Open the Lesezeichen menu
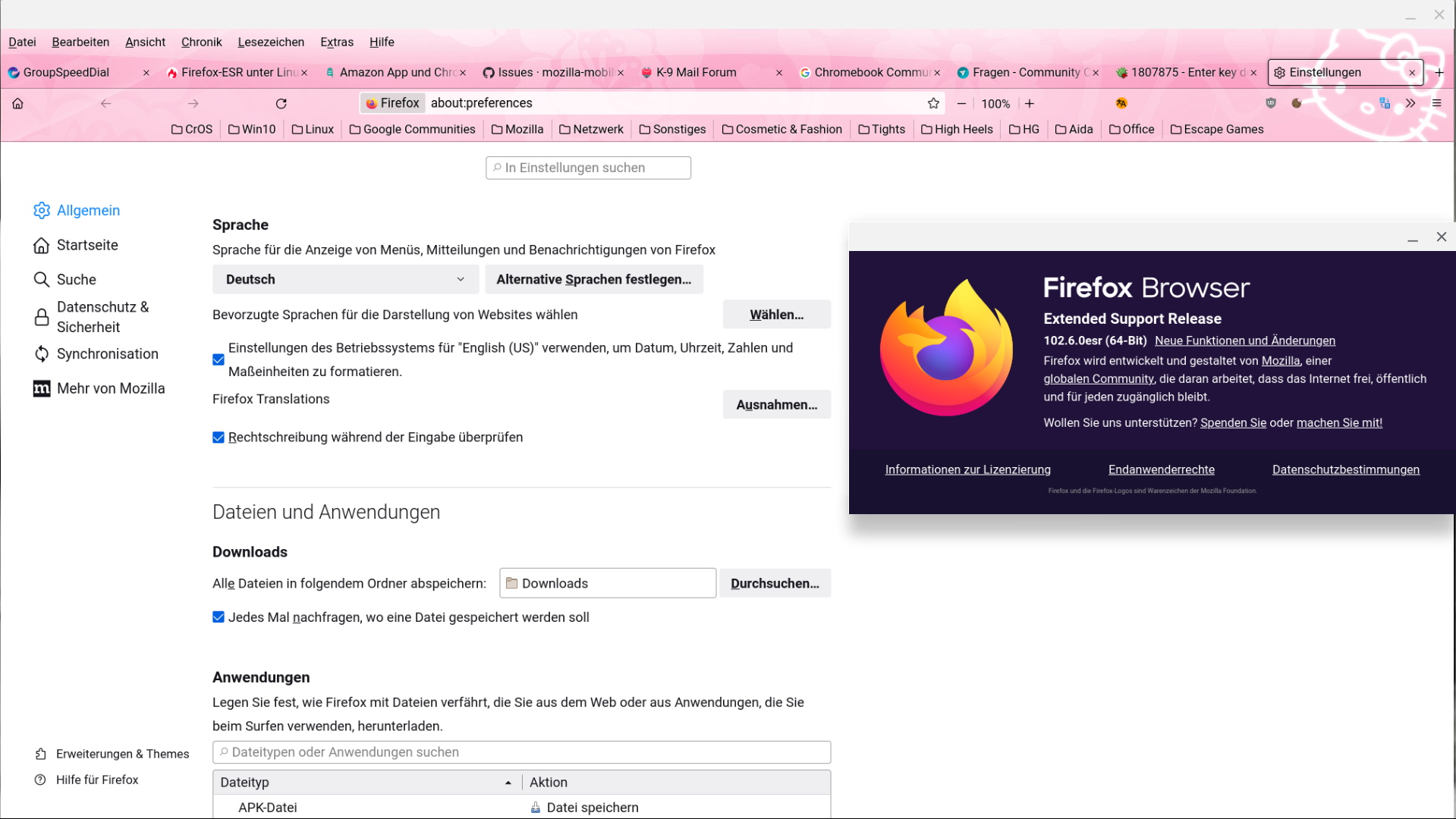The width and height of the screenshot is (1456, 819). coord(271,42)
